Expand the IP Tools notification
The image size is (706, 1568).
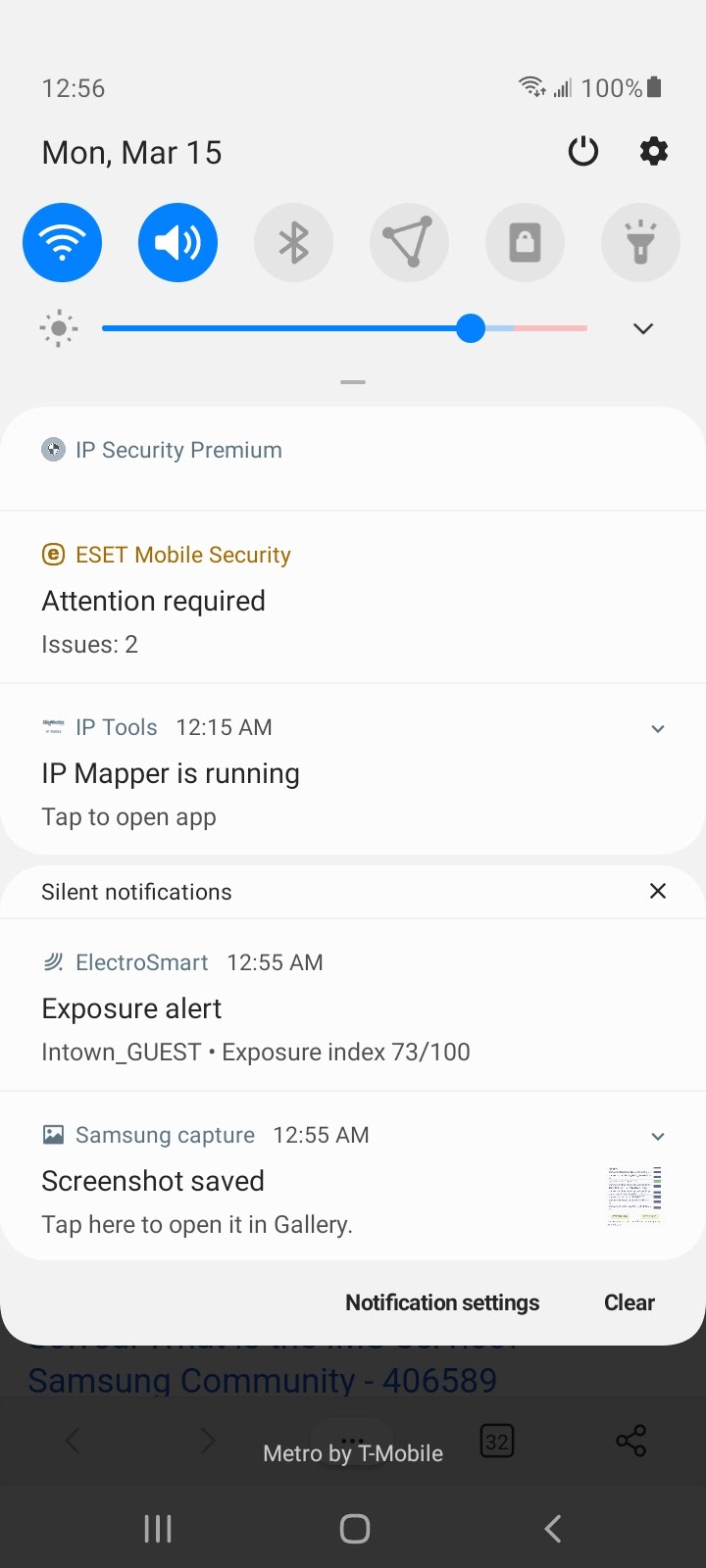pyautogui.click(x=658, y=728)
